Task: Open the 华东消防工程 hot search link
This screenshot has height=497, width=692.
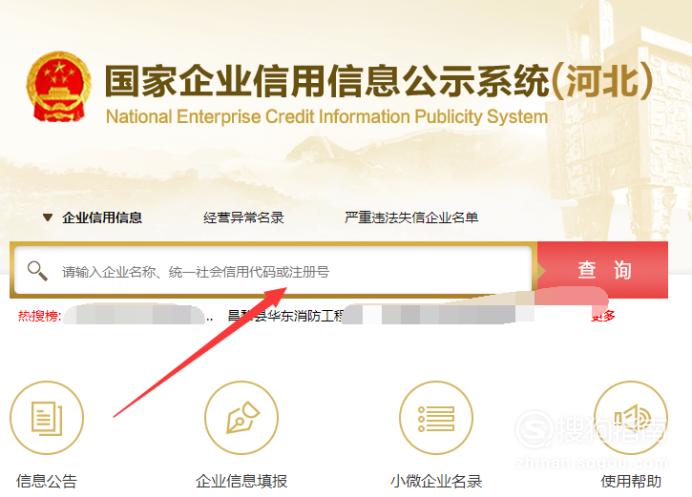Action: pos(286,316)
